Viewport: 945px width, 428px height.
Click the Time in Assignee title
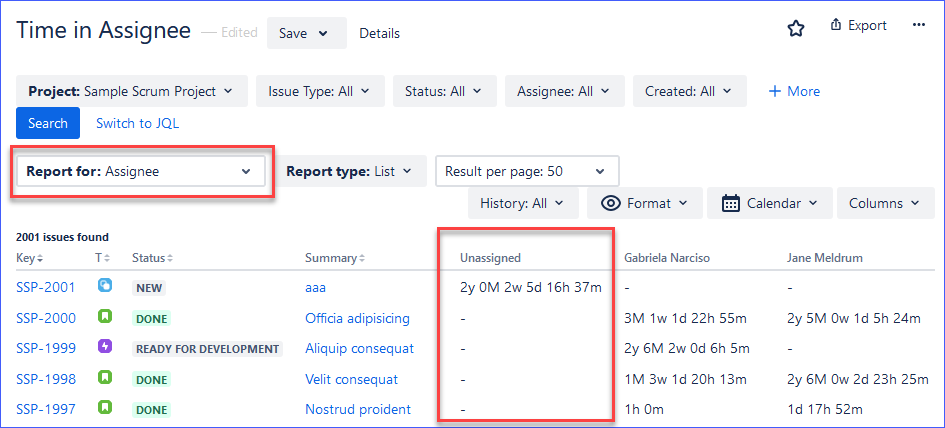click(x=103, y=30)
